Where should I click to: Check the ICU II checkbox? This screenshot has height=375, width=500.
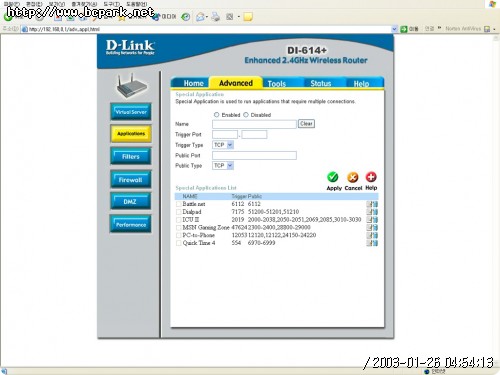click(x=179, y=220)
